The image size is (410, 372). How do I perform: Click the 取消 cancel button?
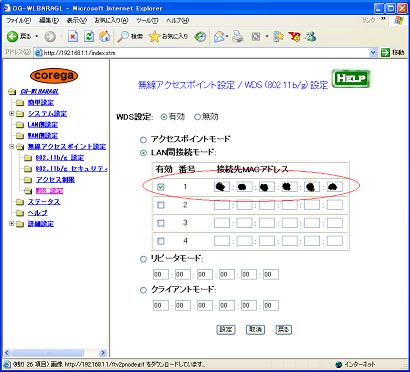click(x=255, y=330)
